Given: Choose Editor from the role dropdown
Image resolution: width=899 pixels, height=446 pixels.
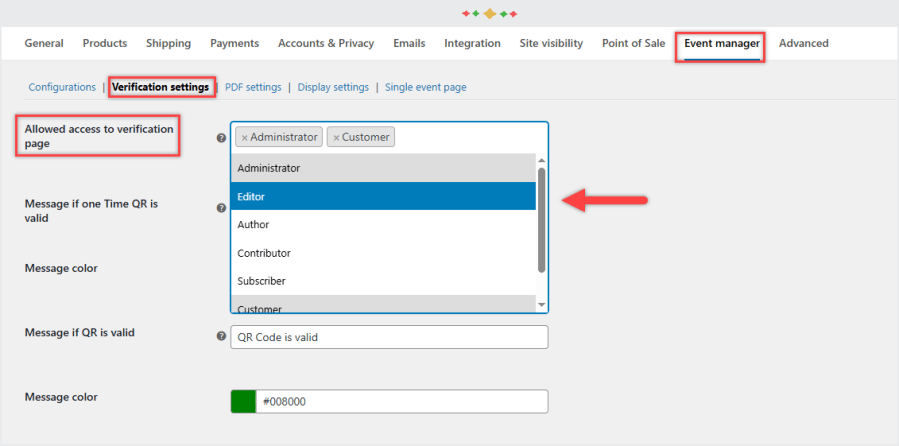Looking at the screenshot, I should (x=383, y=196).
